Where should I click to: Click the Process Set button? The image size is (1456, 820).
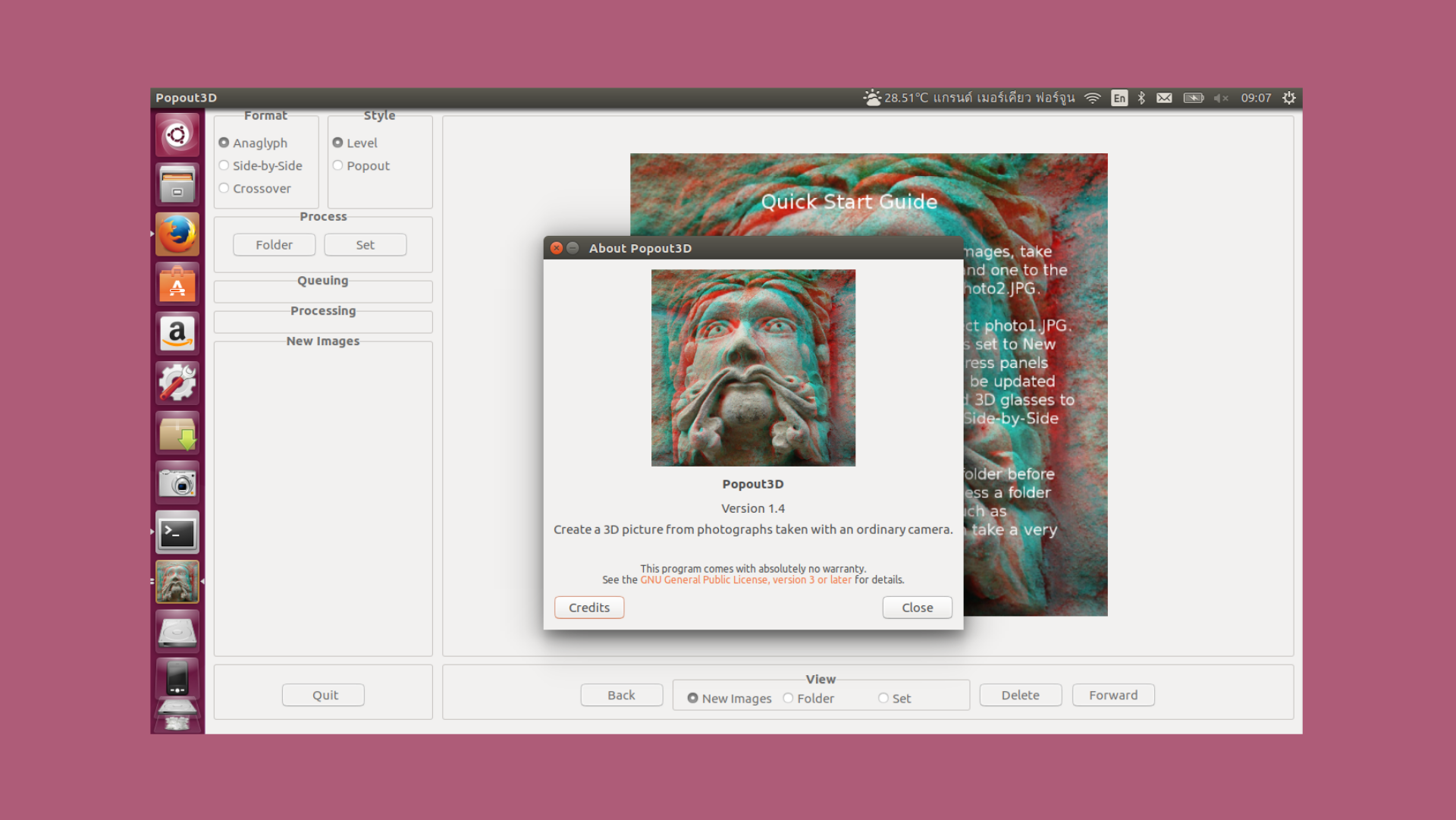(366, 245)
